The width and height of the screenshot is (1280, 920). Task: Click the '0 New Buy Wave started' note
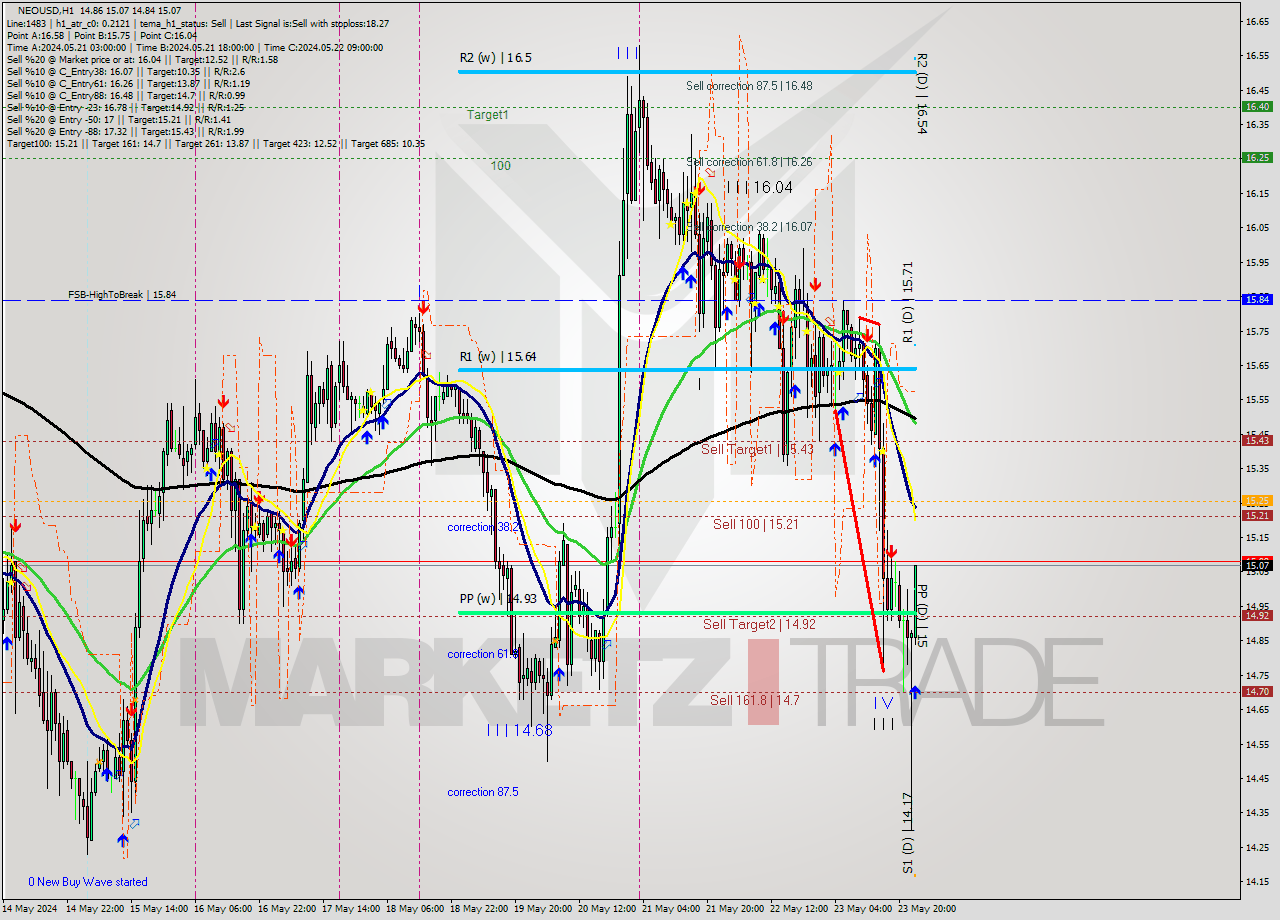pyautogui.click(x=88, y=882)
